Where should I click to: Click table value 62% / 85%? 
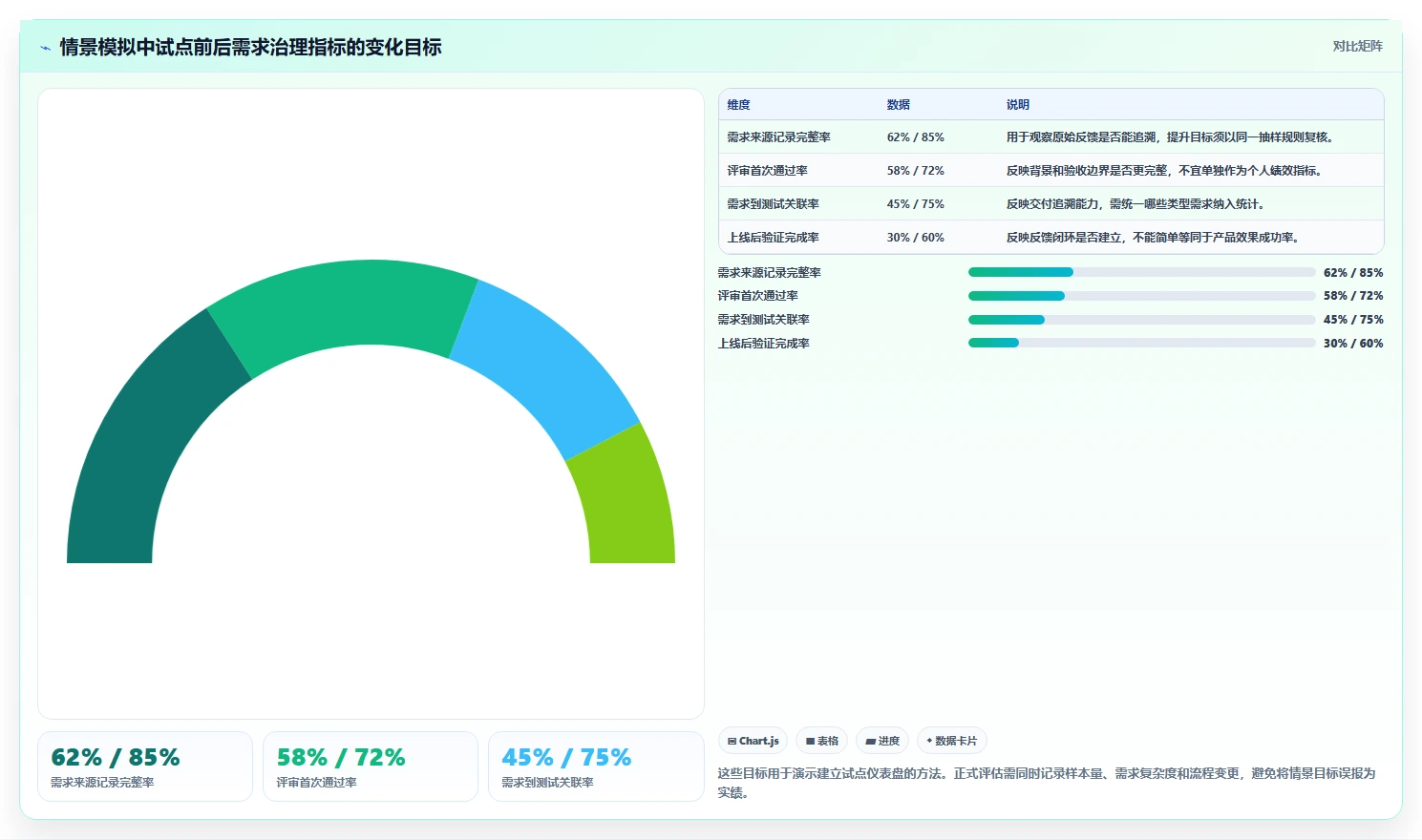point(916,137)
